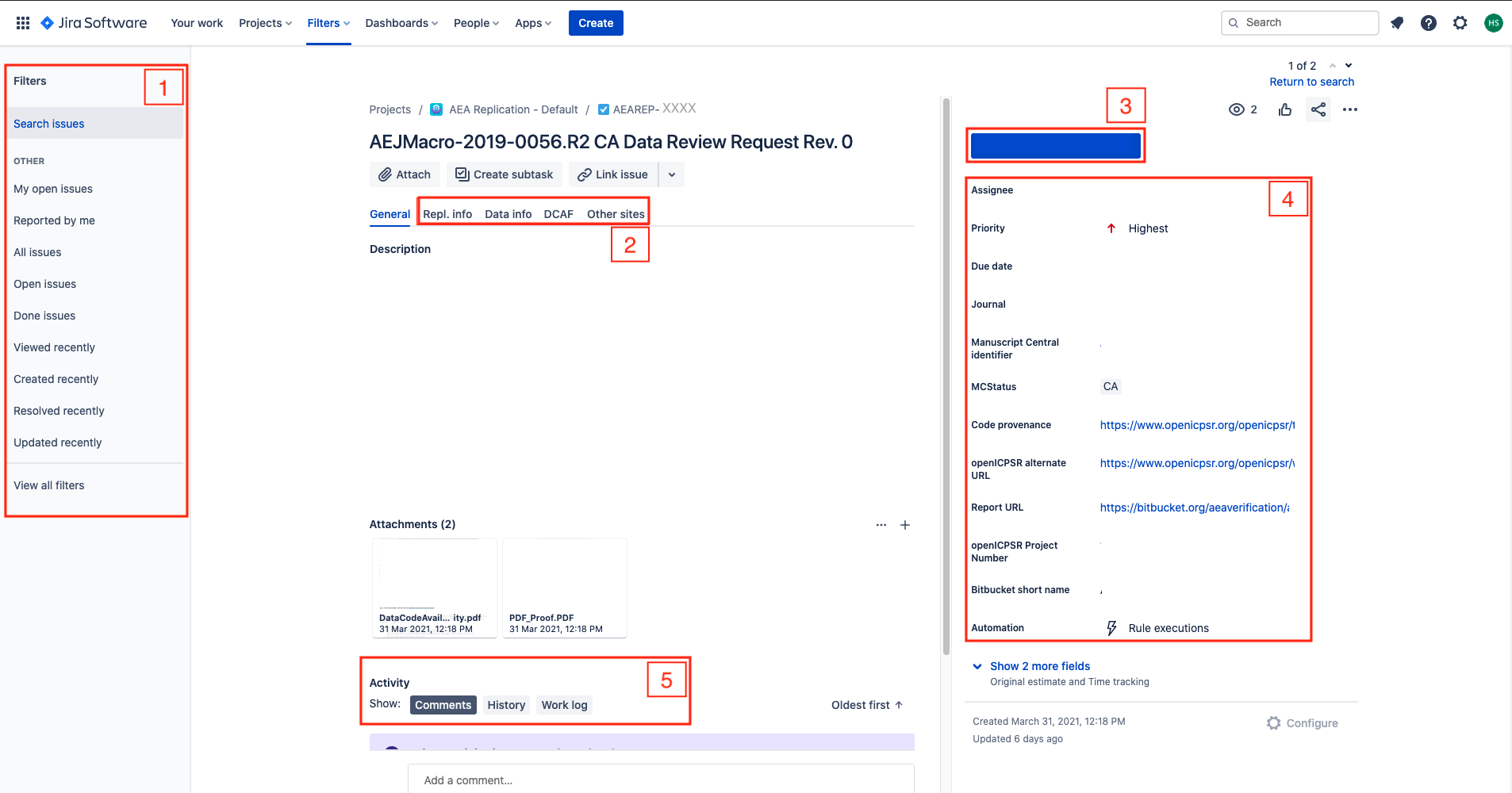The image size is (1512, 793).
Task: Select Search issues in Filters sidebar
Action: click(x=94, y=124)
